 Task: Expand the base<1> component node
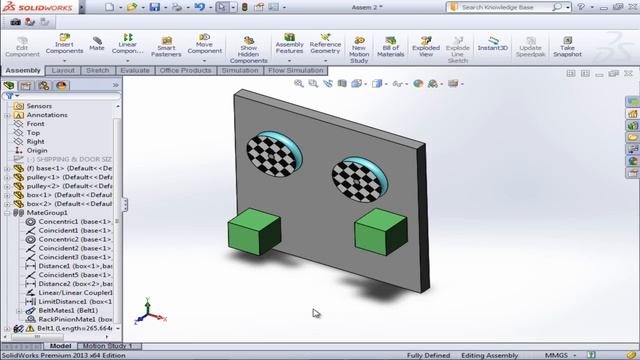tap(7, 169)
